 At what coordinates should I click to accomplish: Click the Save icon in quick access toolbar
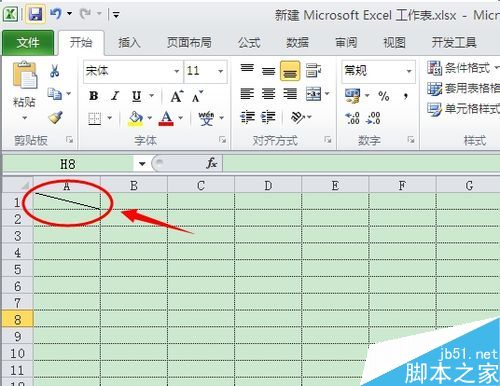[35, 14]
